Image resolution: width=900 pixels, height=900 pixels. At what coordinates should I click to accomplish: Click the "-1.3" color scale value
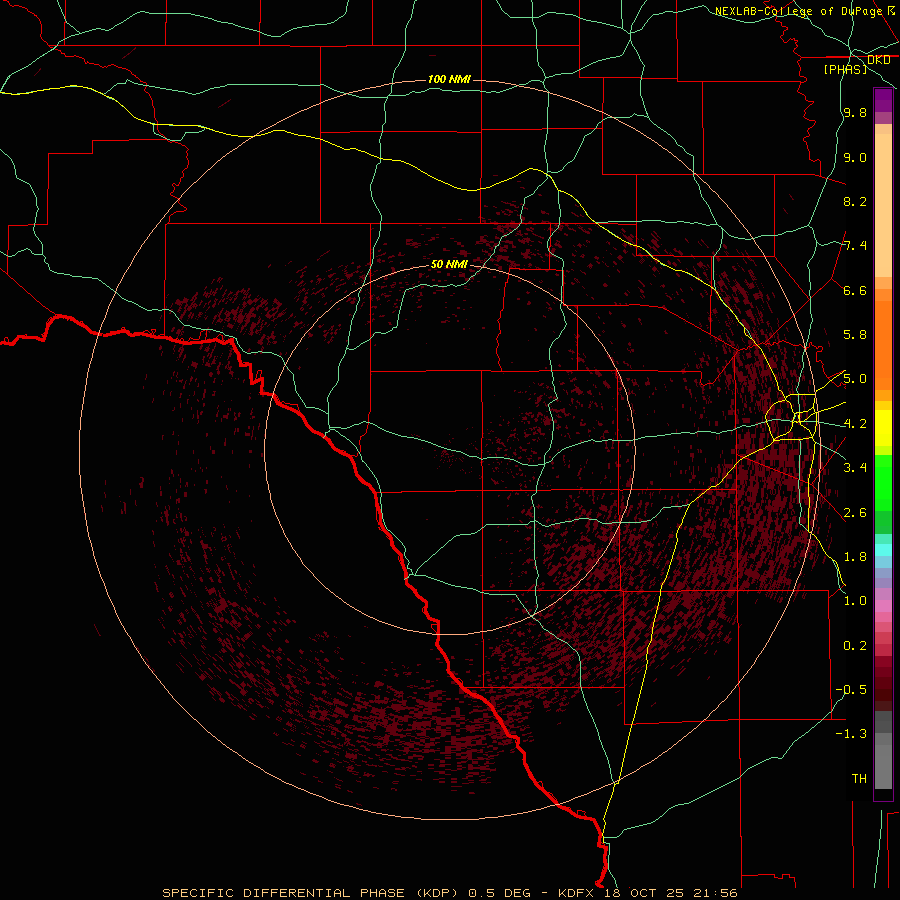click(851, 734)
